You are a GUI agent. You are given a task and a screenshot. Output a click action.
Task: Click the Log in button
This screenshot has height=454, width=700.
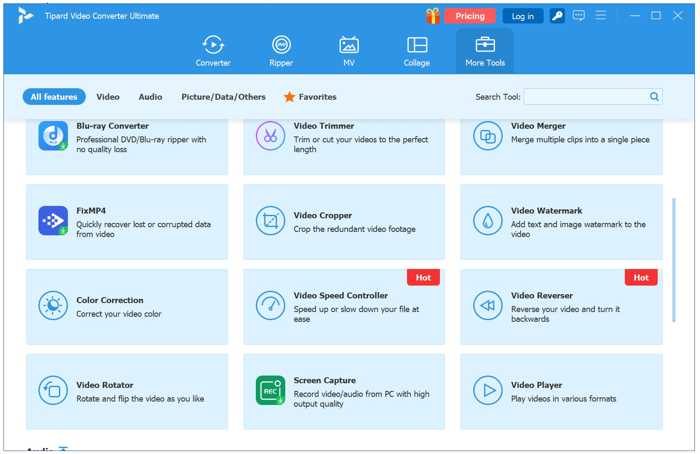523,16
